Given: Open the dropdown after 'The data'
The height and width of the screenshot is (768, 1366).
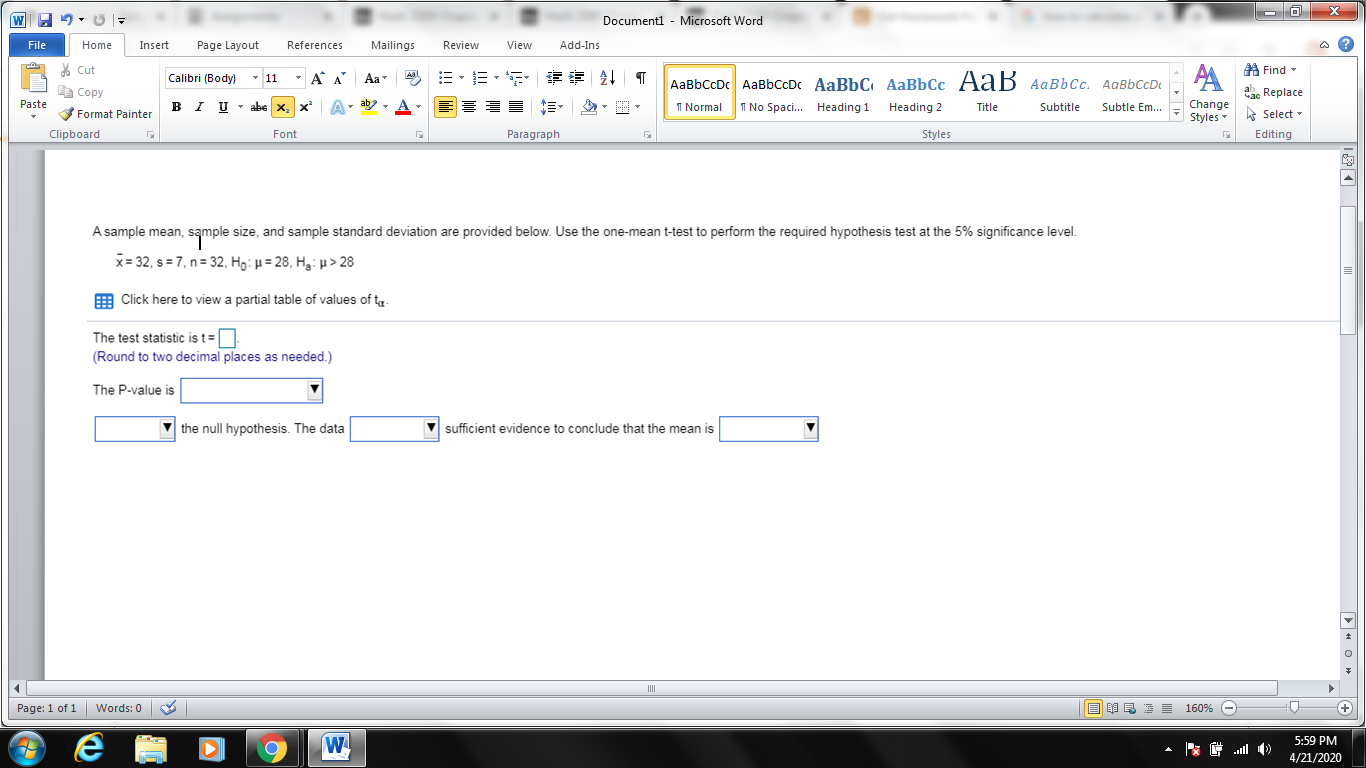Looking at the screenshot, I should [394, 429].
